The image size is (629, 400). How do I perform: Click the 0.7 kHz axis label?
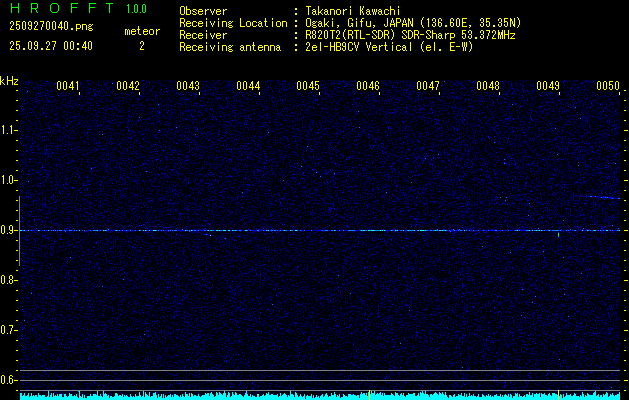coord(7,330)
